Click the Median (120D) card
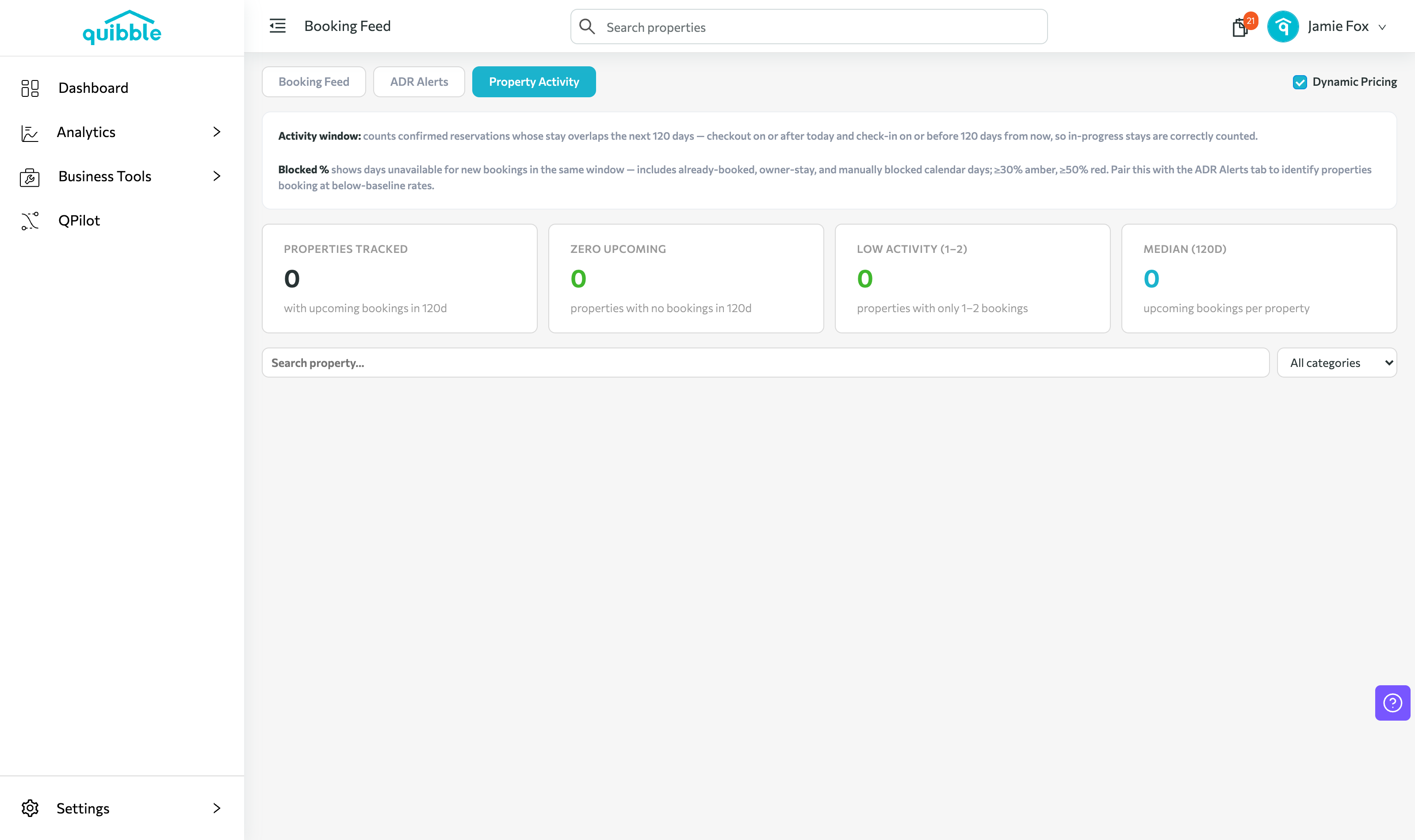Screen dimensions: 1415x840 coord(1259,278)
